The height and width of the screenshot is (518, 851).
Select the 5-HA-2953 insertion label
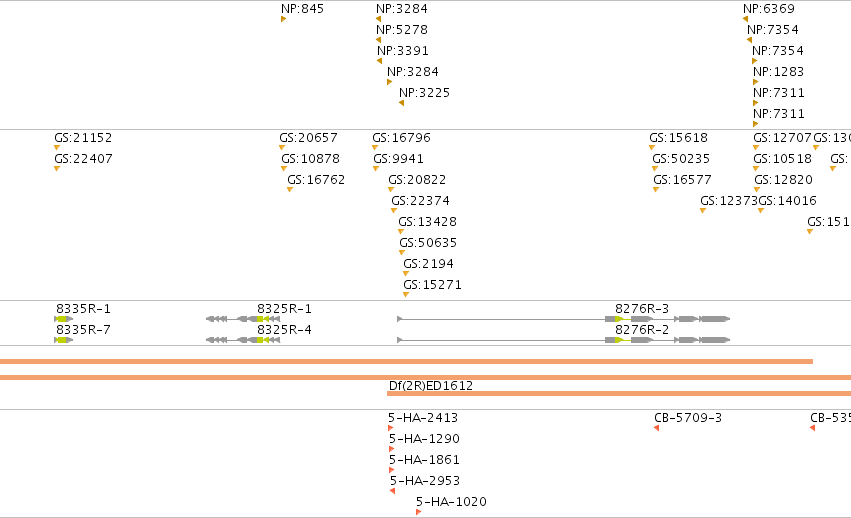click(425, 481)
